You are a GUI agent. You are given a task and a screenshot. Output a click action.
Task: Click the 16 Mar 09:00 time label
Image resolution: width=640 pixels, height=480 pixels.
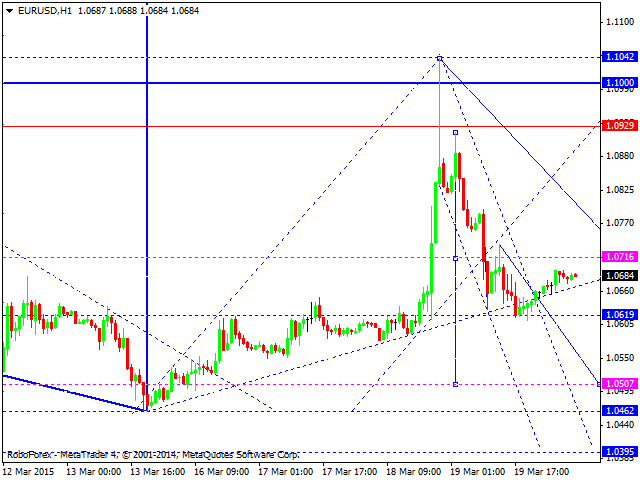(x=222, y=472)
